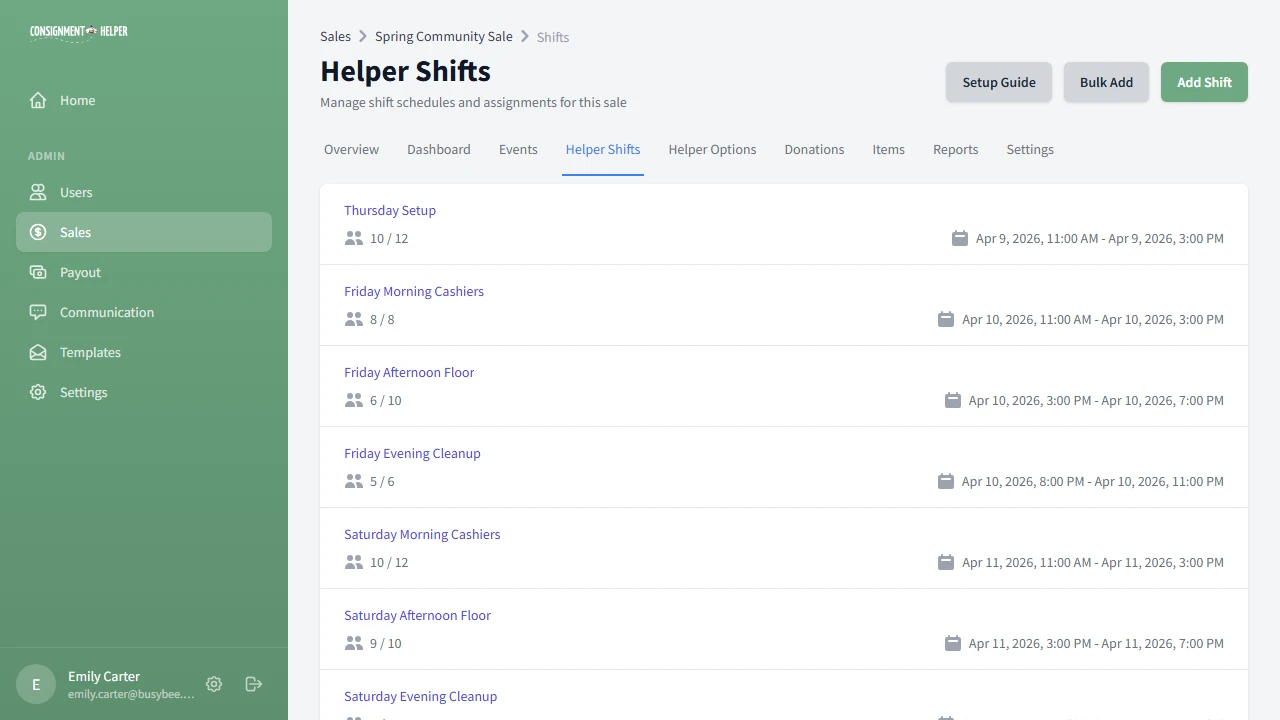Open the Helper Options tab
The image size is (1280, 720).
712,149
